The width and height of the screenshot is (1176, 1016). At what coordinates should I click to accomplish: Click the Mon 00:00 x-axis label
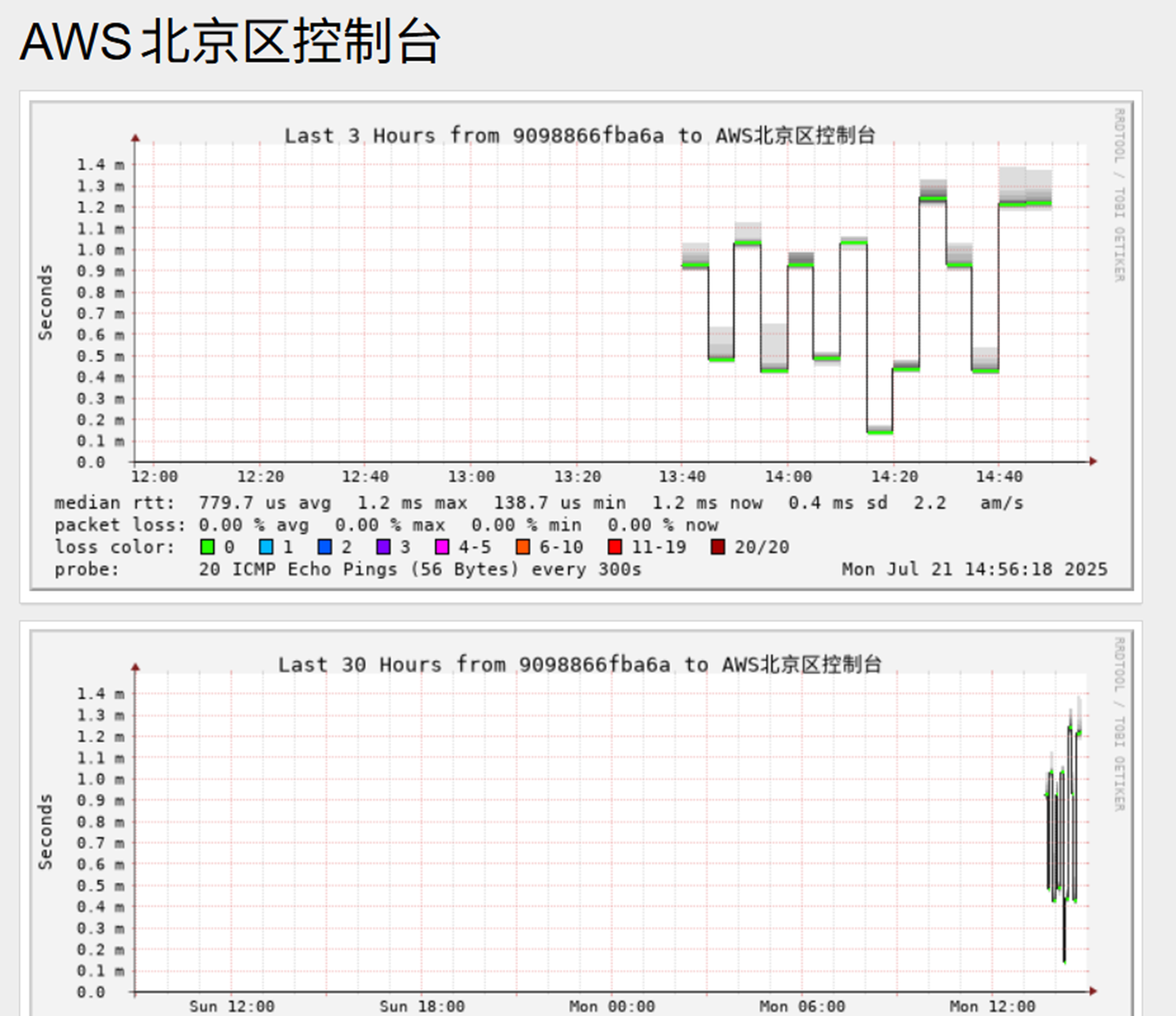point(613,1006)
